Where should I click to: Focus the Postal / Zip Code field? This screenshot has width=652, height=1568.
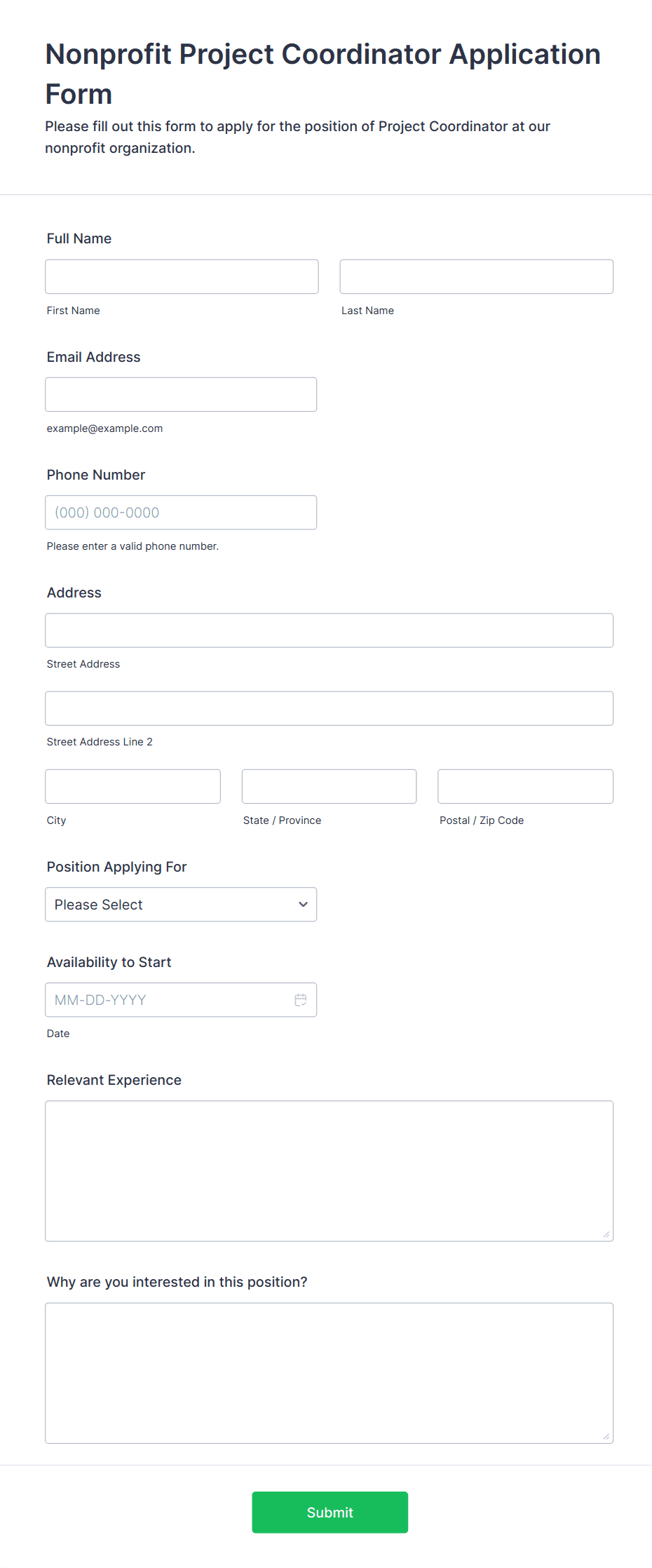(x=525, y=786)
